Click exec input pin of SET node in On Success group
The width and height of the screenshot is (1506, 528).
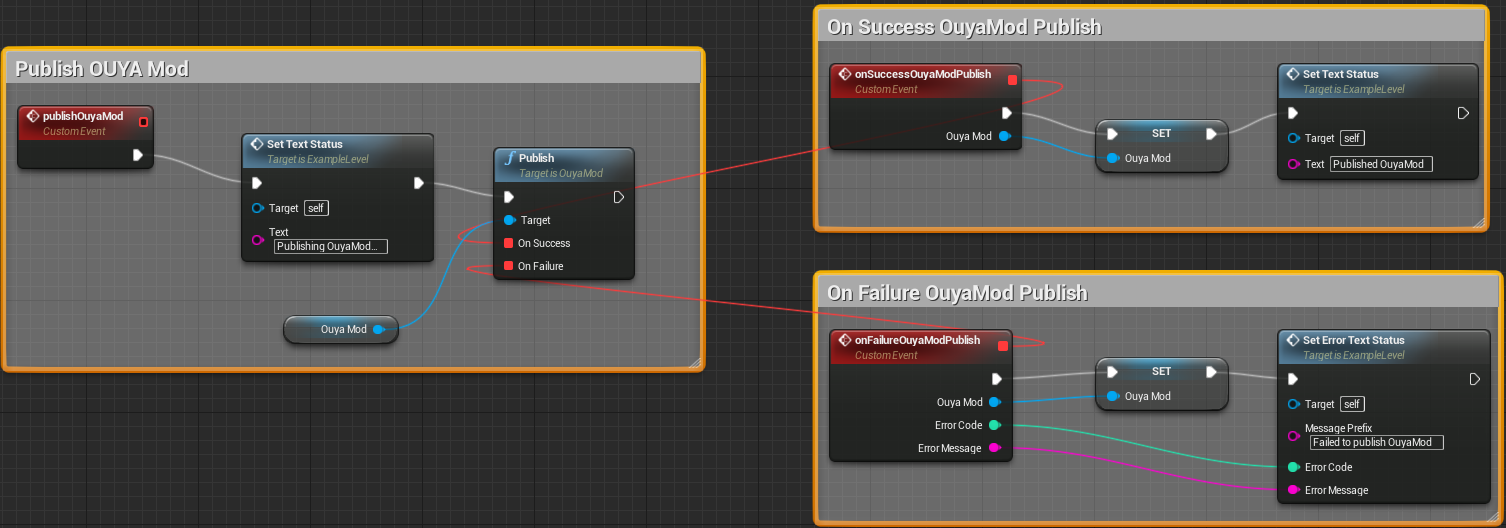1112,133
